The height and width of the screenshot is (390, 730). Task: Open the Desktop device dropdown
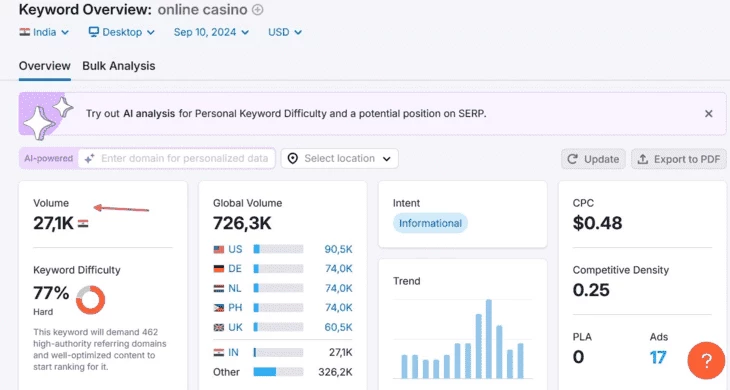[122, 32]
